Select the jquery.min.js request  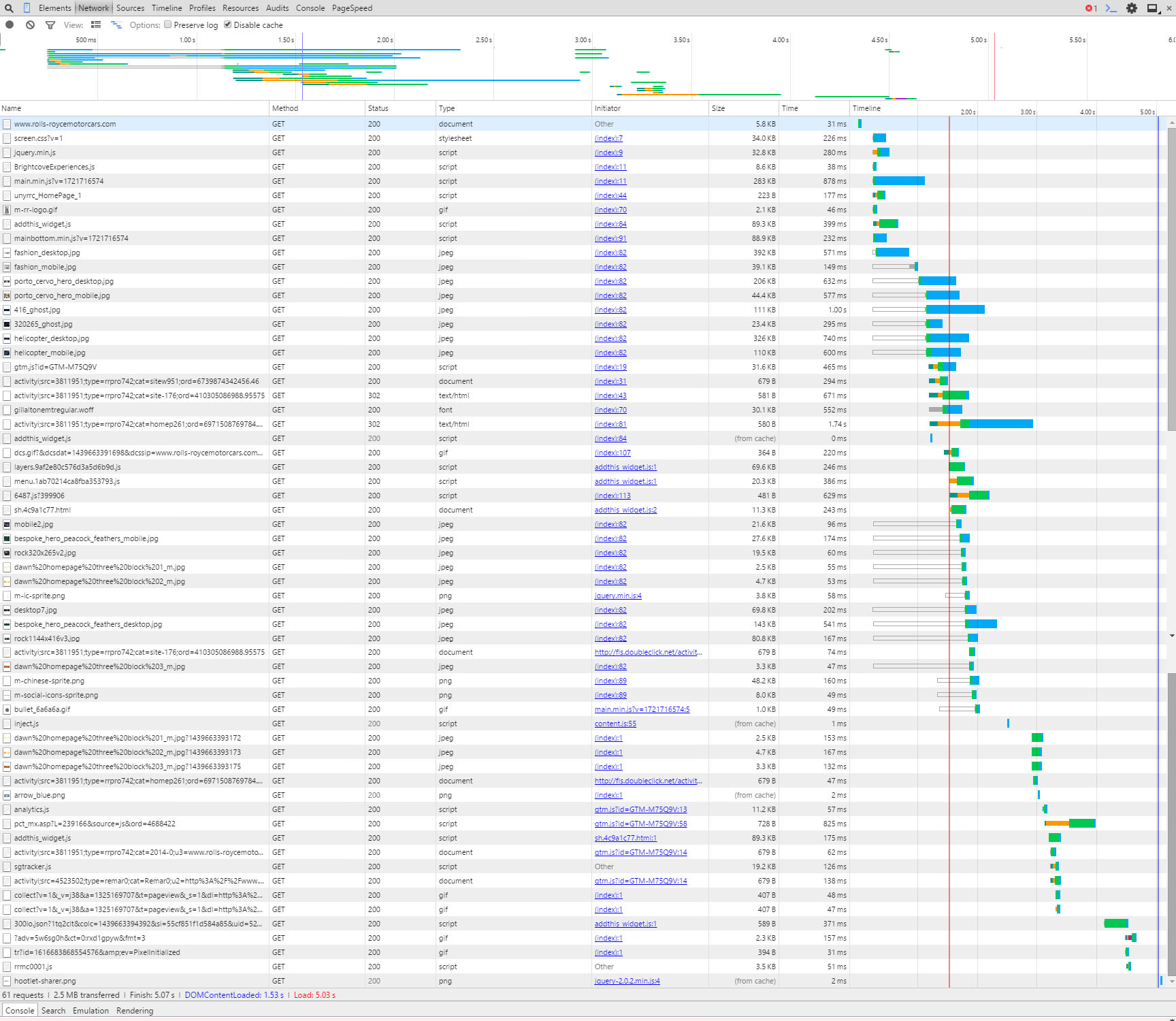[x=35, y=152]
